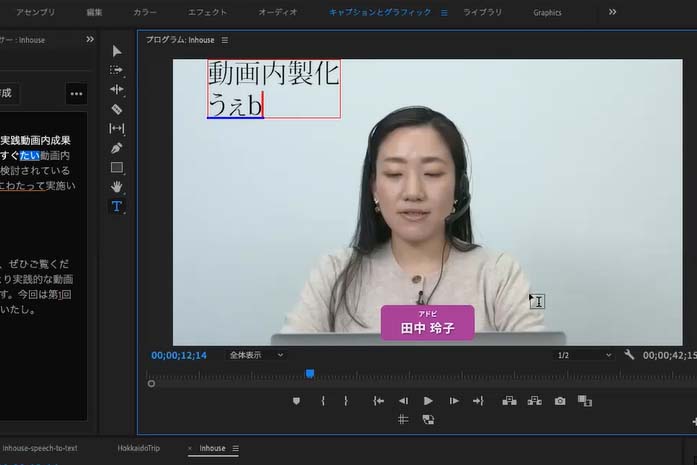The width and height of the screenshot is (697, 465).
Task: Open キャプションとグラフィック workspace menu icon
Action: click(444, 13)
